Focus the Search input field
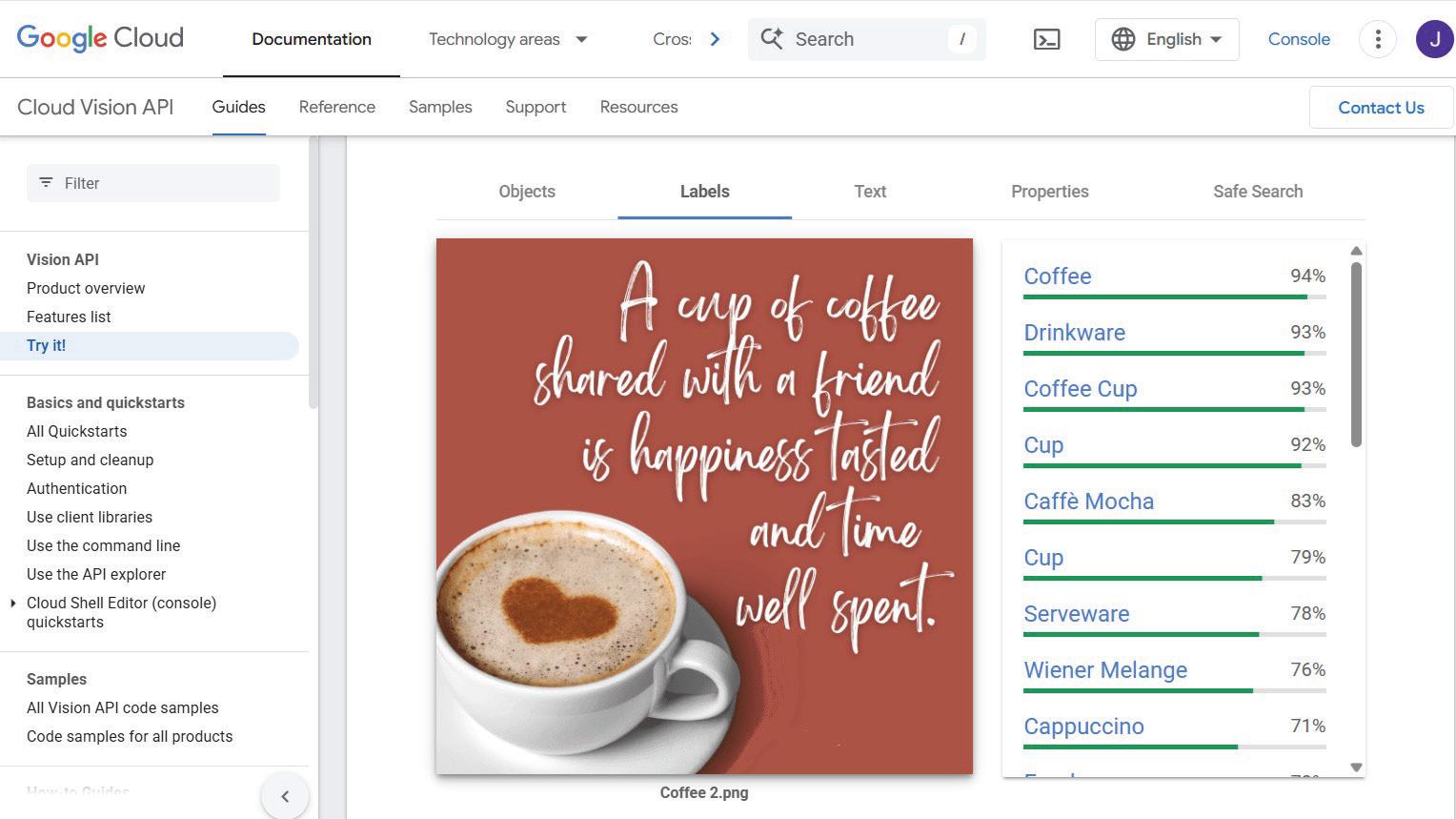This screenshot has width=1456, height=819. (867, 39)
